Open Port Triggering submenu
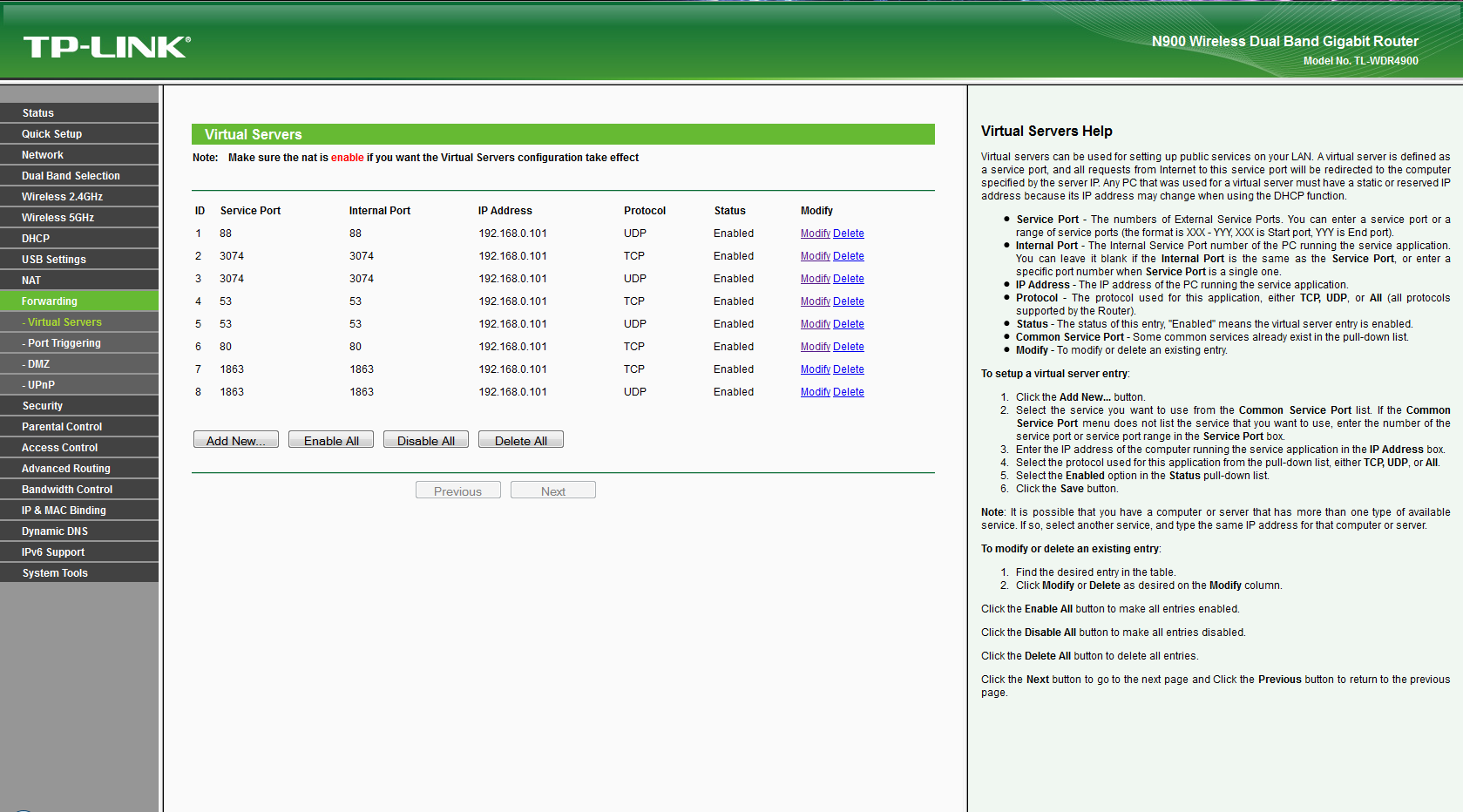The height and width of the screenshot is (812, 1463). (x=79, y=343)
